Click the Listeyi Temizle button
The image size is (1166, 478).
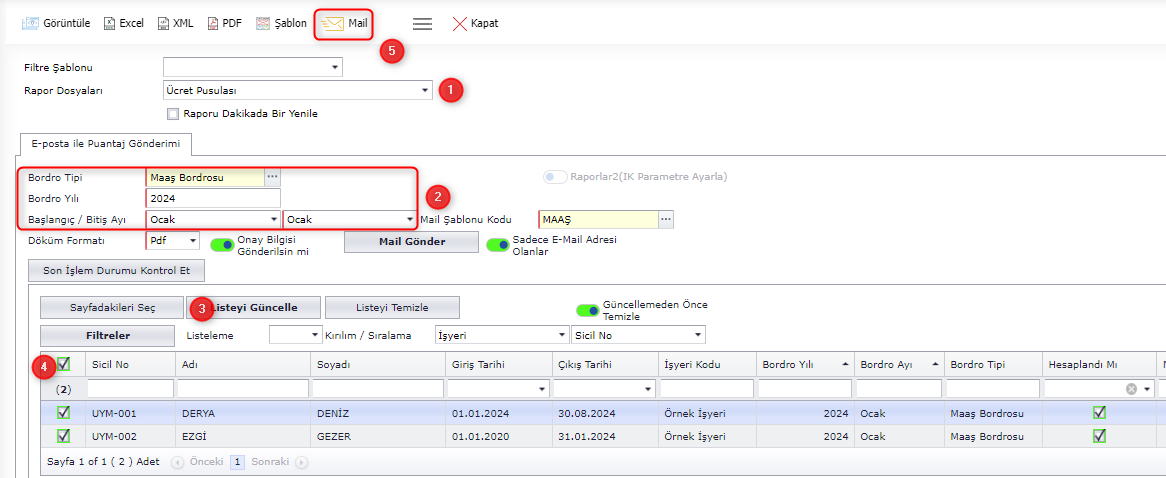(x=393, y=307)
